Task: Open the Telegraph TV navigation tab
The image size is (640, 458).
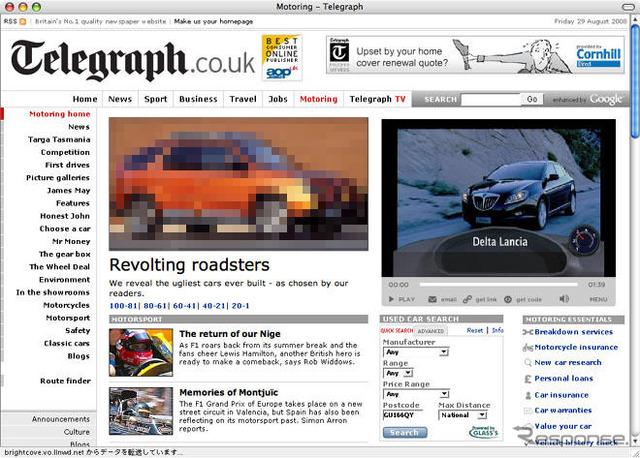Action: tap(378, 99)
